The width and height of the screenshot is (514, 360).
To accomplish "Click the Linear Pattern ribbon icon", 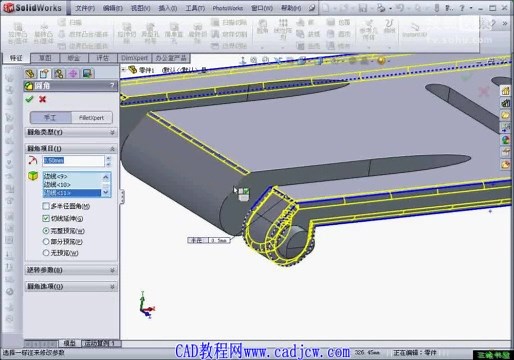I will pos(283,29).
